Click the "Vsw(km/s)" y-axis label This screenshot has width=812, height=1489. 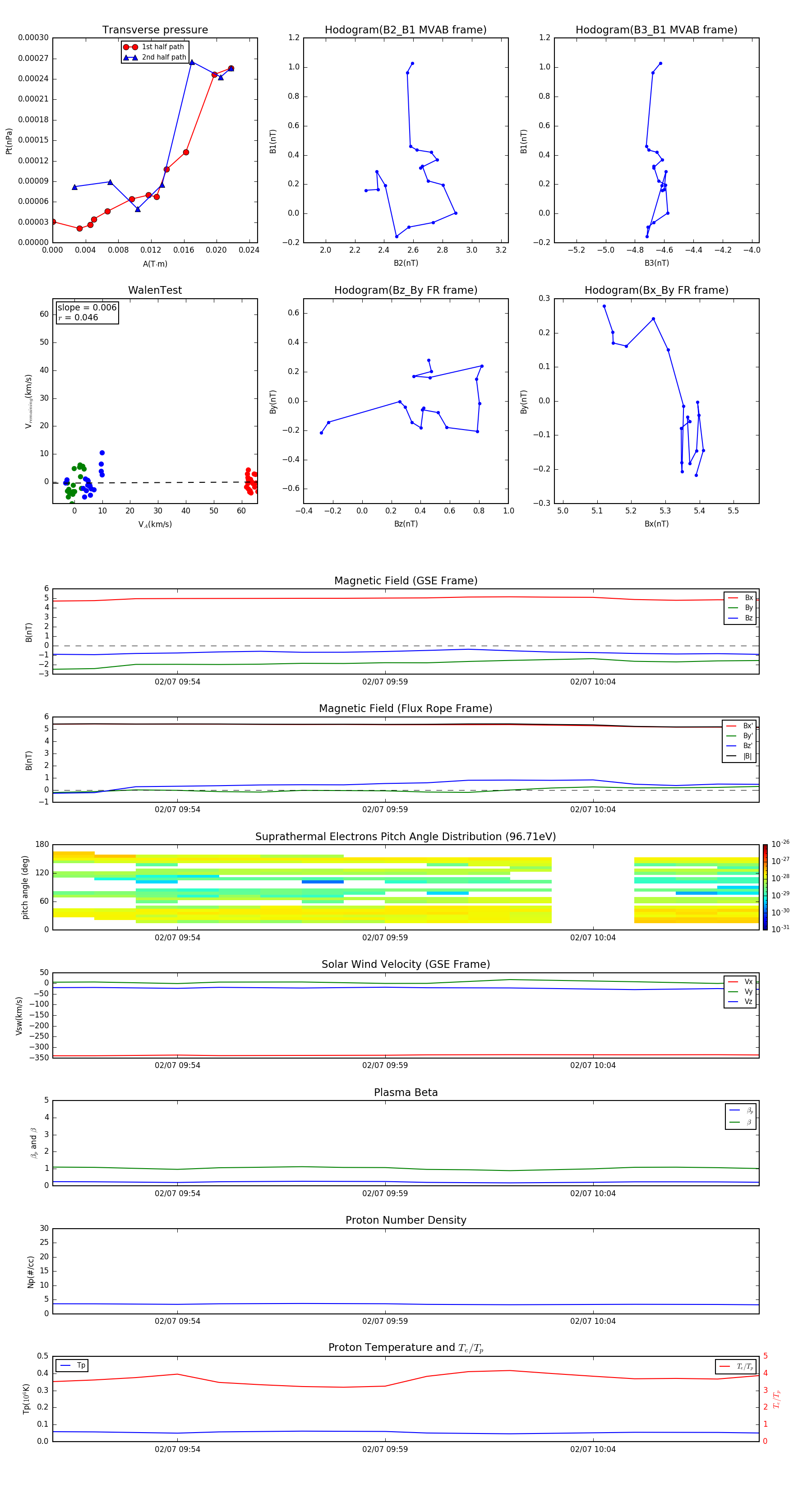click(19, 1016)
